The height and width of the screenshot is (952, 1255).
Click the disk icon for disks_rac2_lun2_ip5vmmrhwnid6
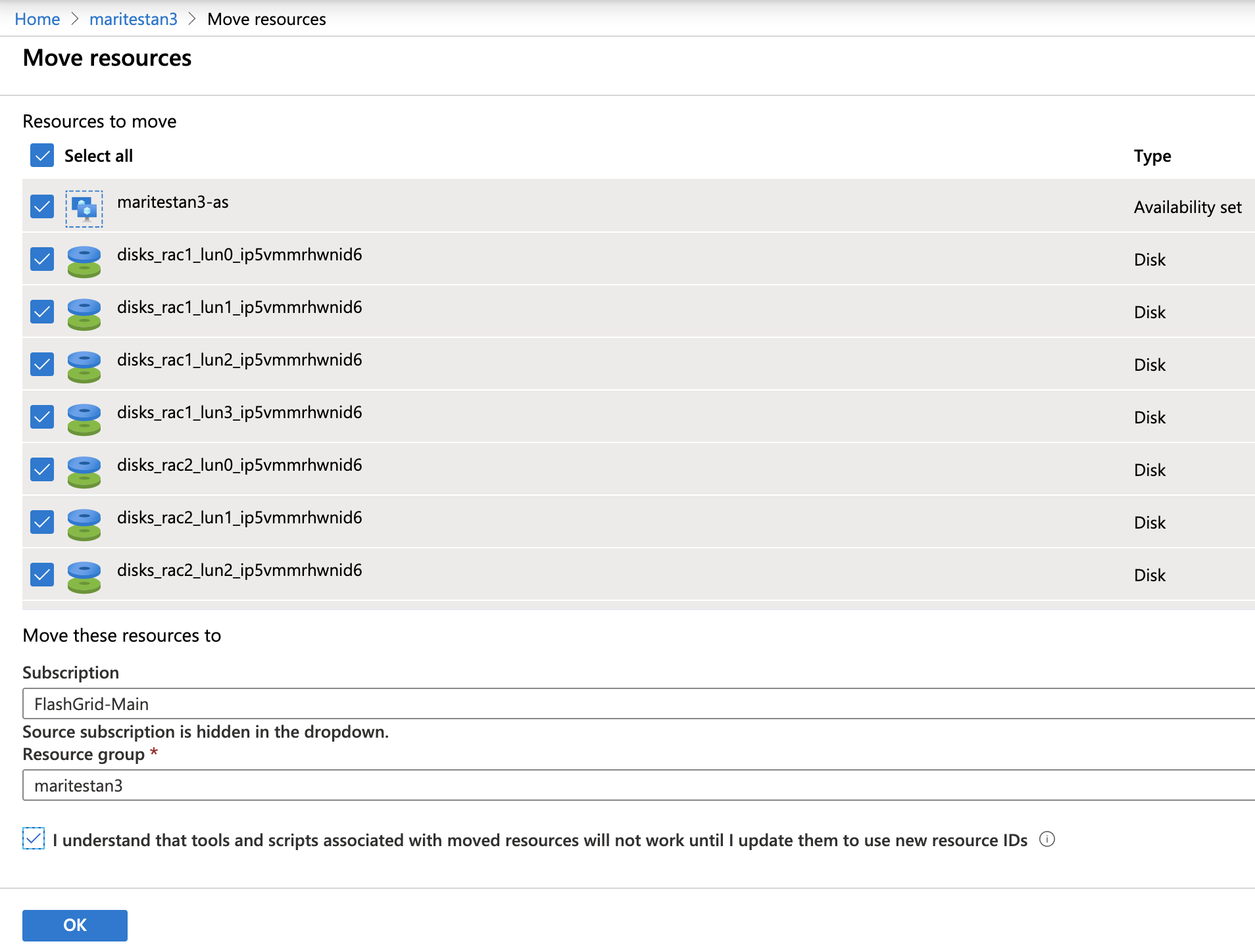click(84, 575)
